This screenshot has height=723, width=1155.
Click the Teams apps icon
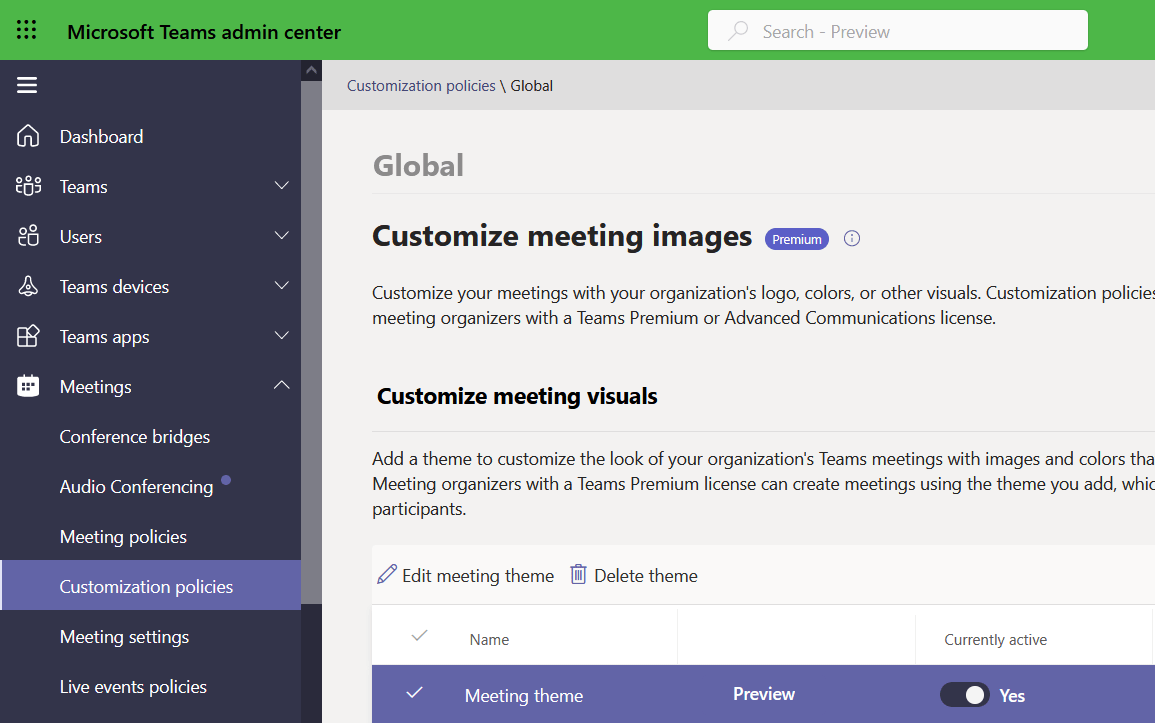pyautogui.click(x=28, y=337)
